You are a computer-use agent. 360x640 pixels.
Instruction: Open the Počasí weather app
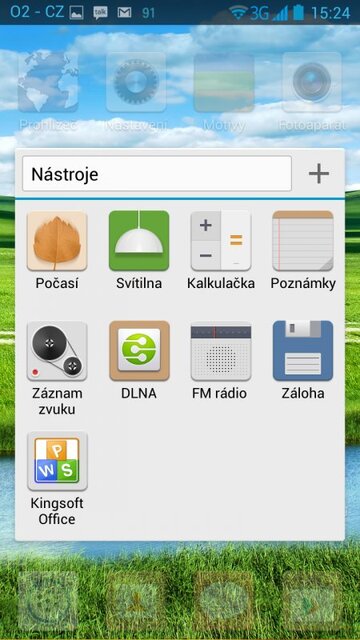click(x=57, y=241)
